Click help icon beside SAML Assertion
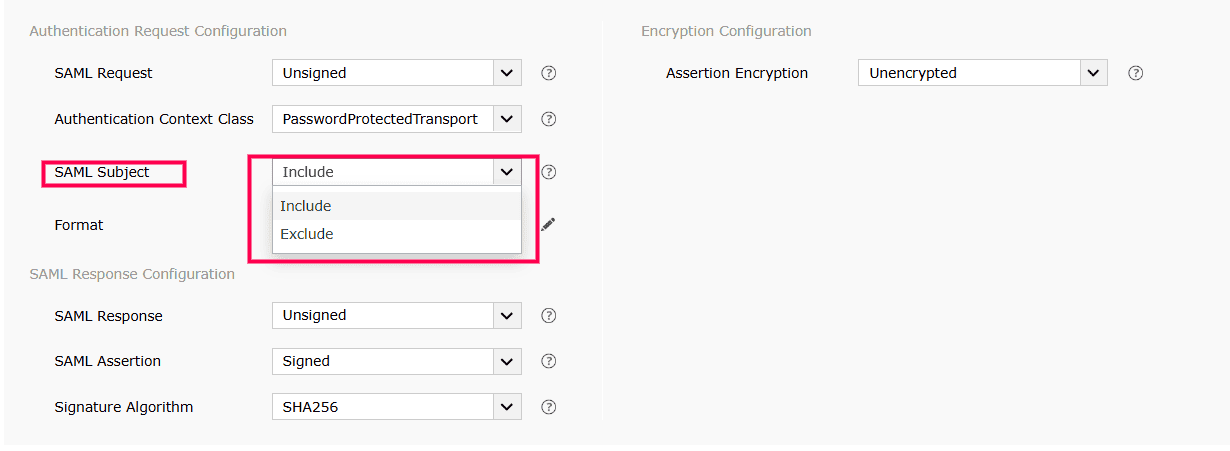 click(x=548, y=361)
